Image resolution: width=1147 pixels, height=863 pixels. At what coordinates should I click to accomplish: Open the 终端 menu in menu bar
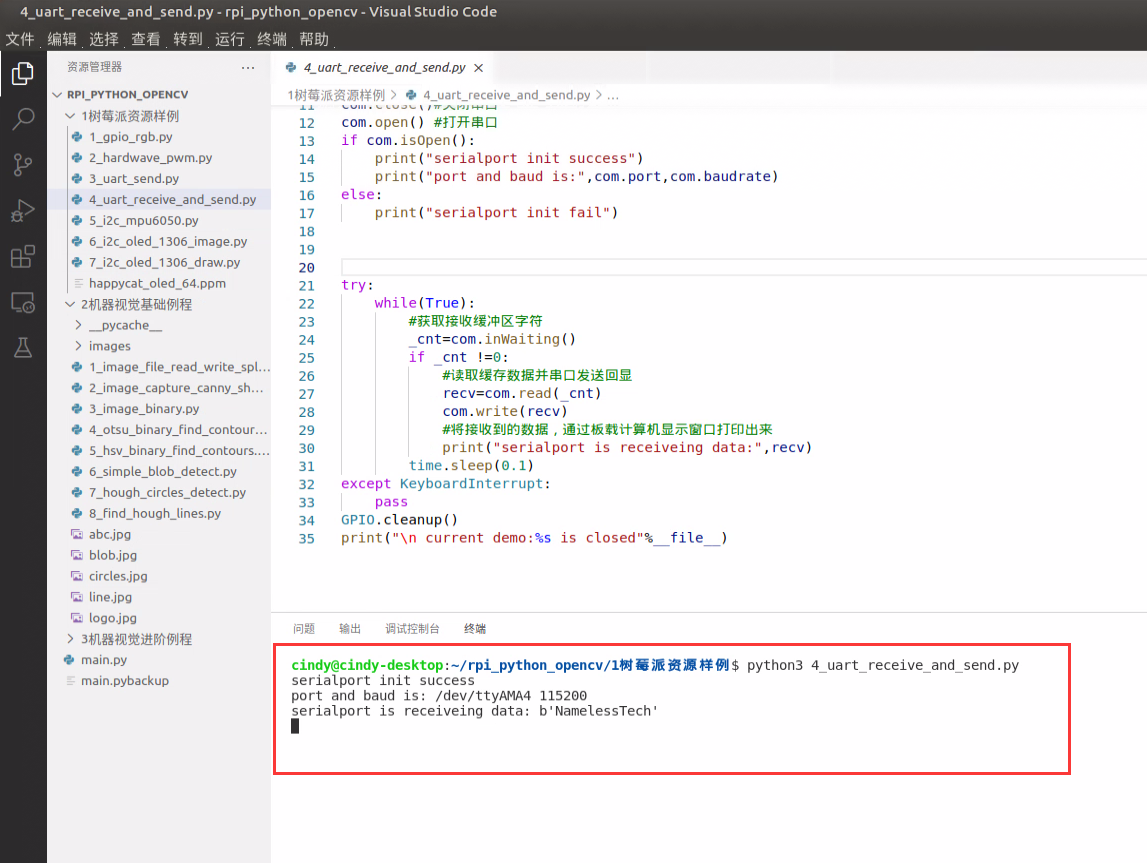pos(271,39)
